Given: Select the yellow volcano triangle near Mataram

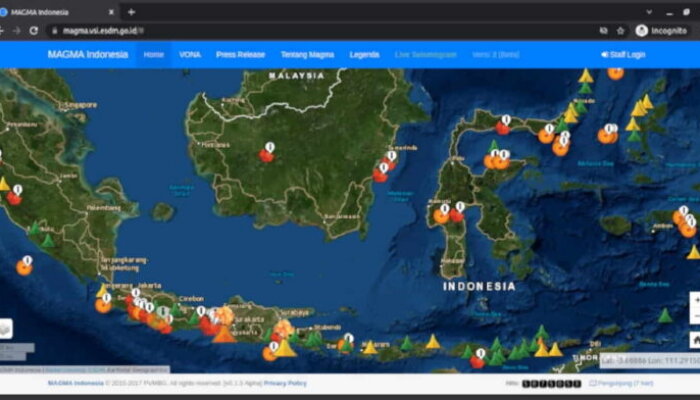Looking at the screenshot, I should (x=370, y=347).
